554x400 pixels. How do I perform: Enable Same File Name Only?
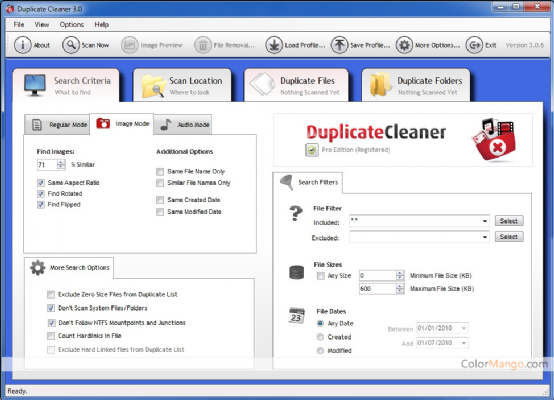(160, 172)
